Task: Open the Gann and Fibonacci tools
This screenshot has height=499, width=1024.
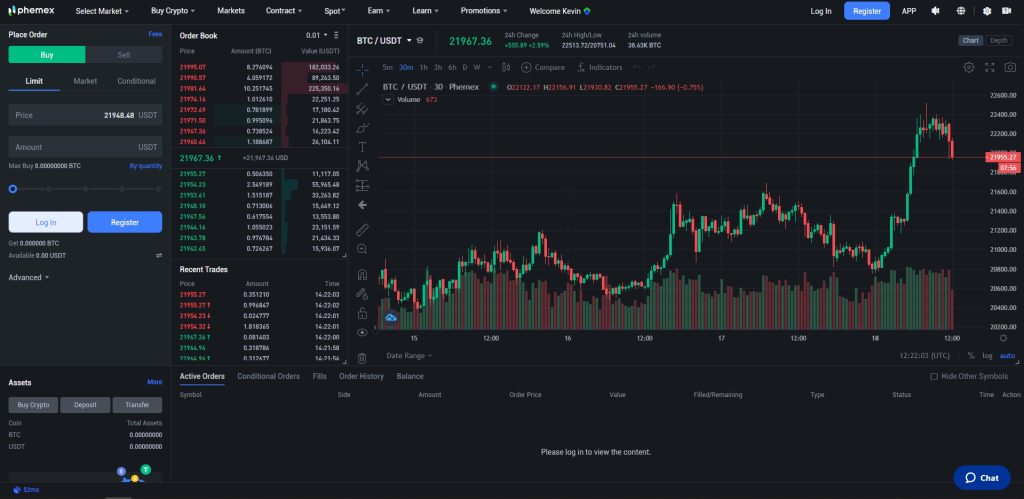Action: [x=362, y=108]
